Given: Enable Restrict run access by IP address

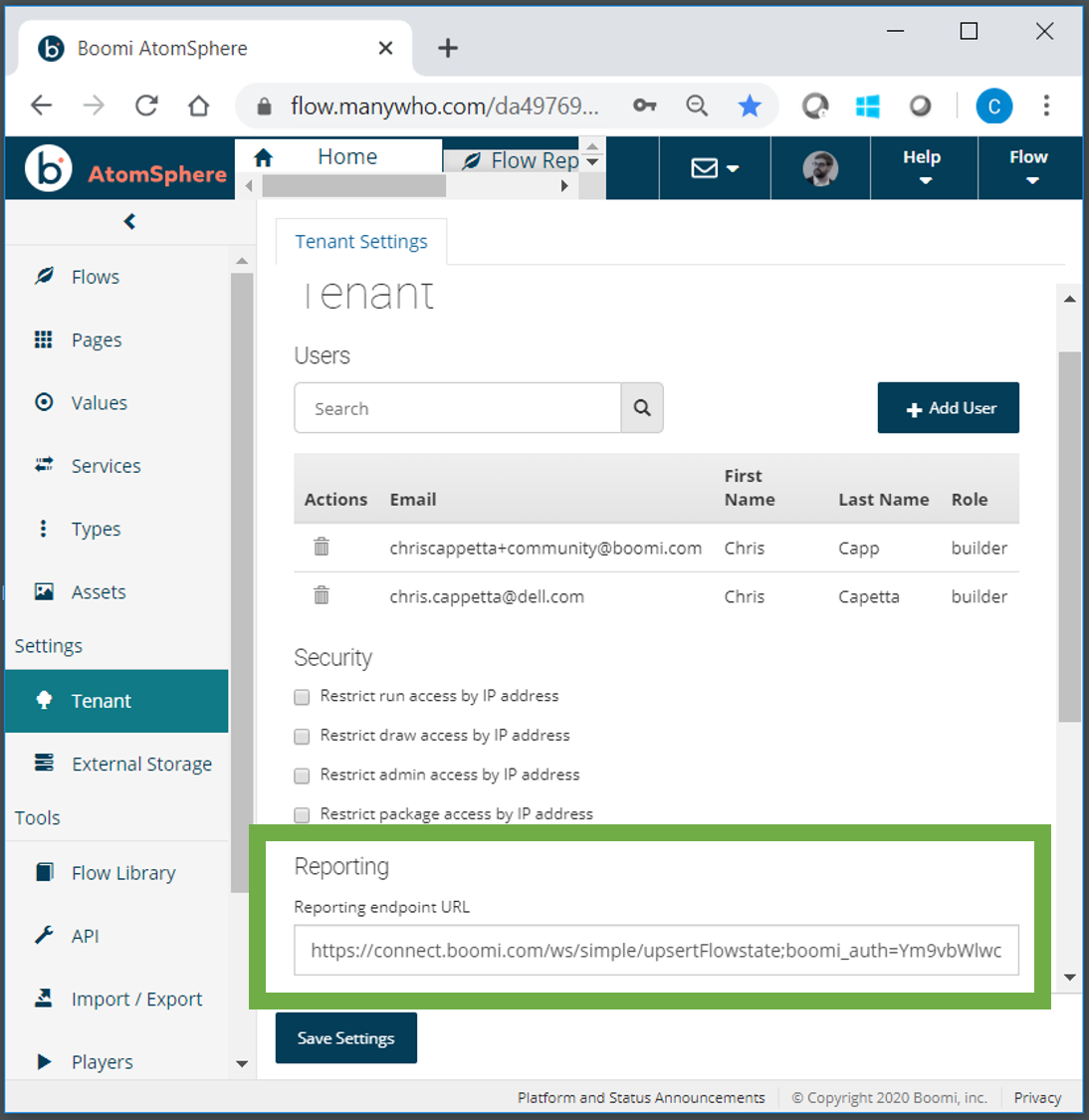Looking at the screenshot, I should pos(302,697).
